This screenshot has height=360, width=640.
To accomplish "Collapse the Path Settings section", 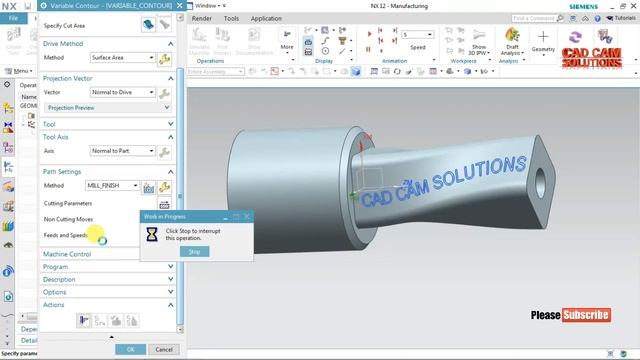I will (170, 172).
